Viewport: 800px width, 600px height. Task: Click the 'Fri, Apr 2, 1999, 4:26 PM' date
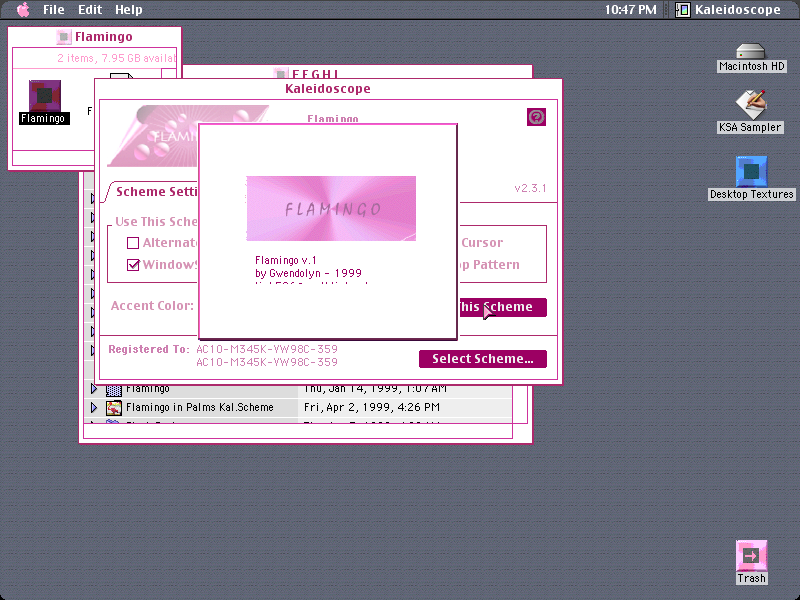371,407
